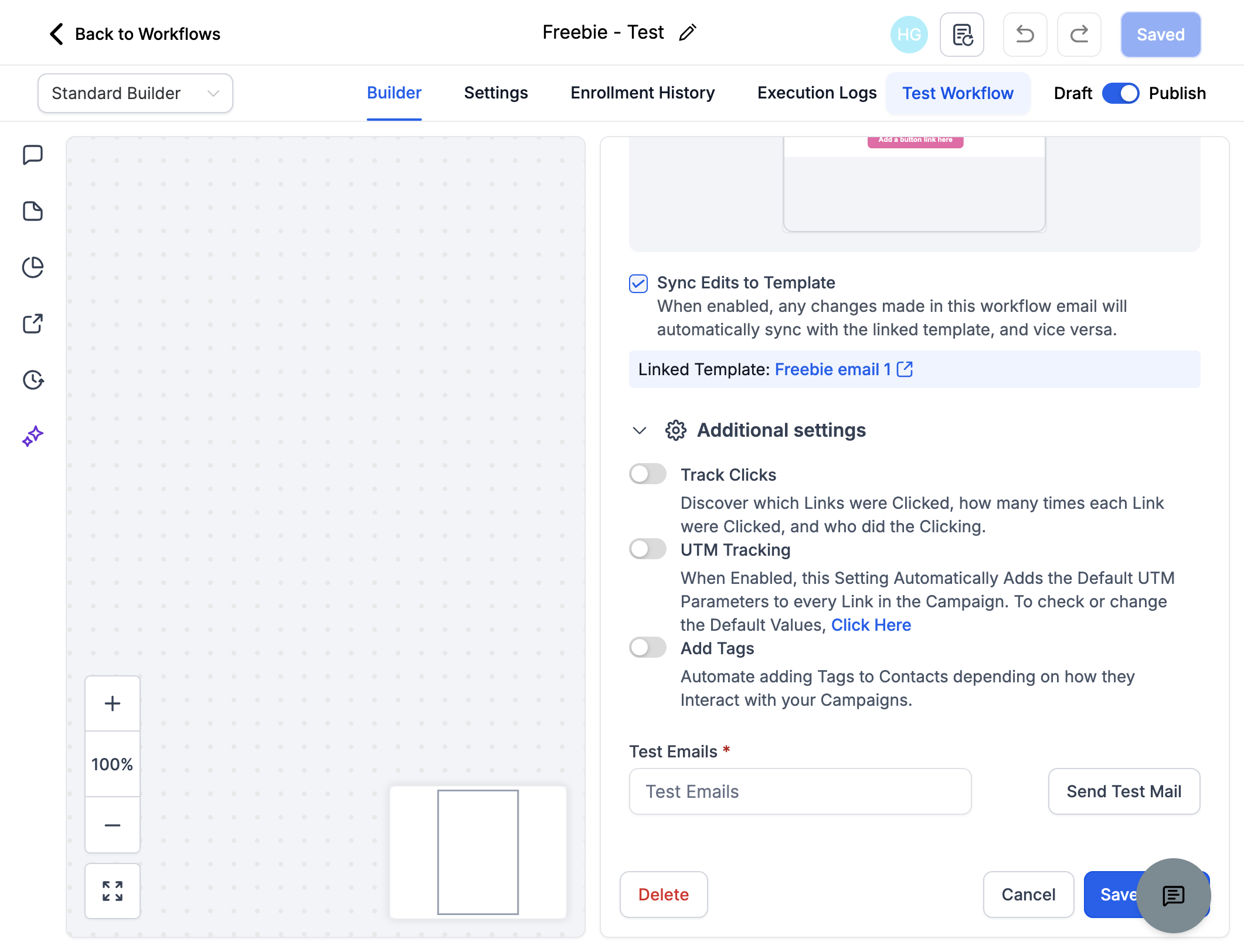Open the Enrollment History tab
Viewport: 1244px width, 952px height.
click(643, 93)
